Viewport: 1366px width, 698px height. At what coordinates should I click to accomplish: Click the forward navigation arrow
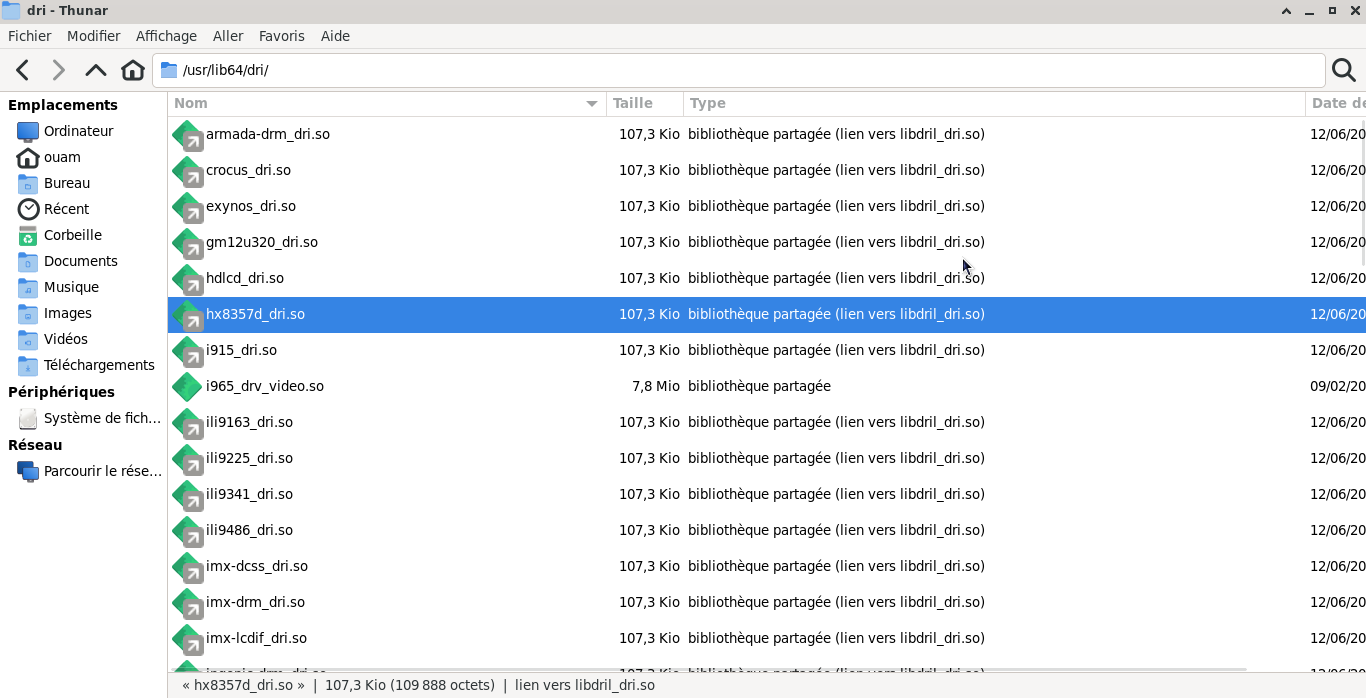pos(59,70)
